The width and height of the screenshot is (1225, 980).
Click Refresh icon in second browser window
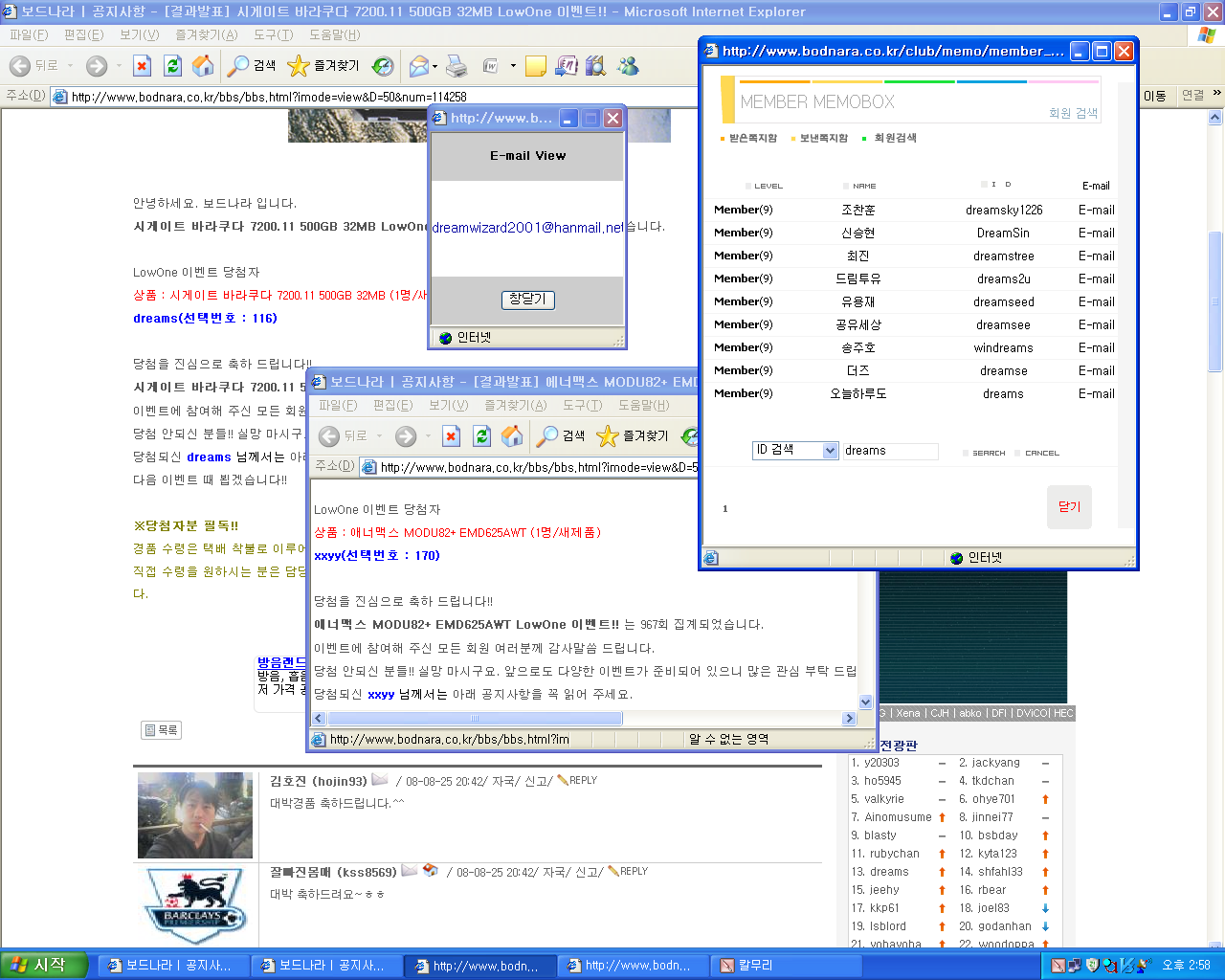point(481,436)
